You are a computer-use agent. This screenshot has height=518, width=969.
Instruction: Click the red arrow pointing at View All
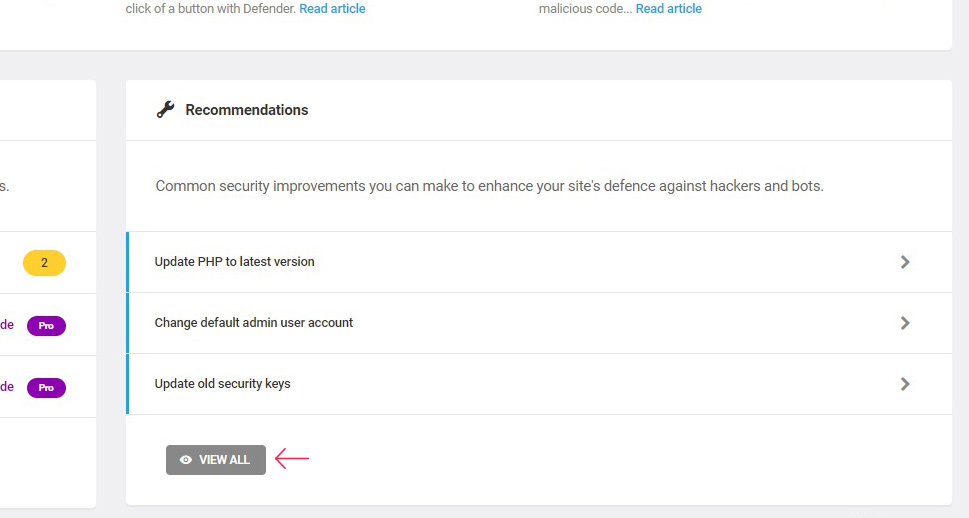tap(292, 459)
